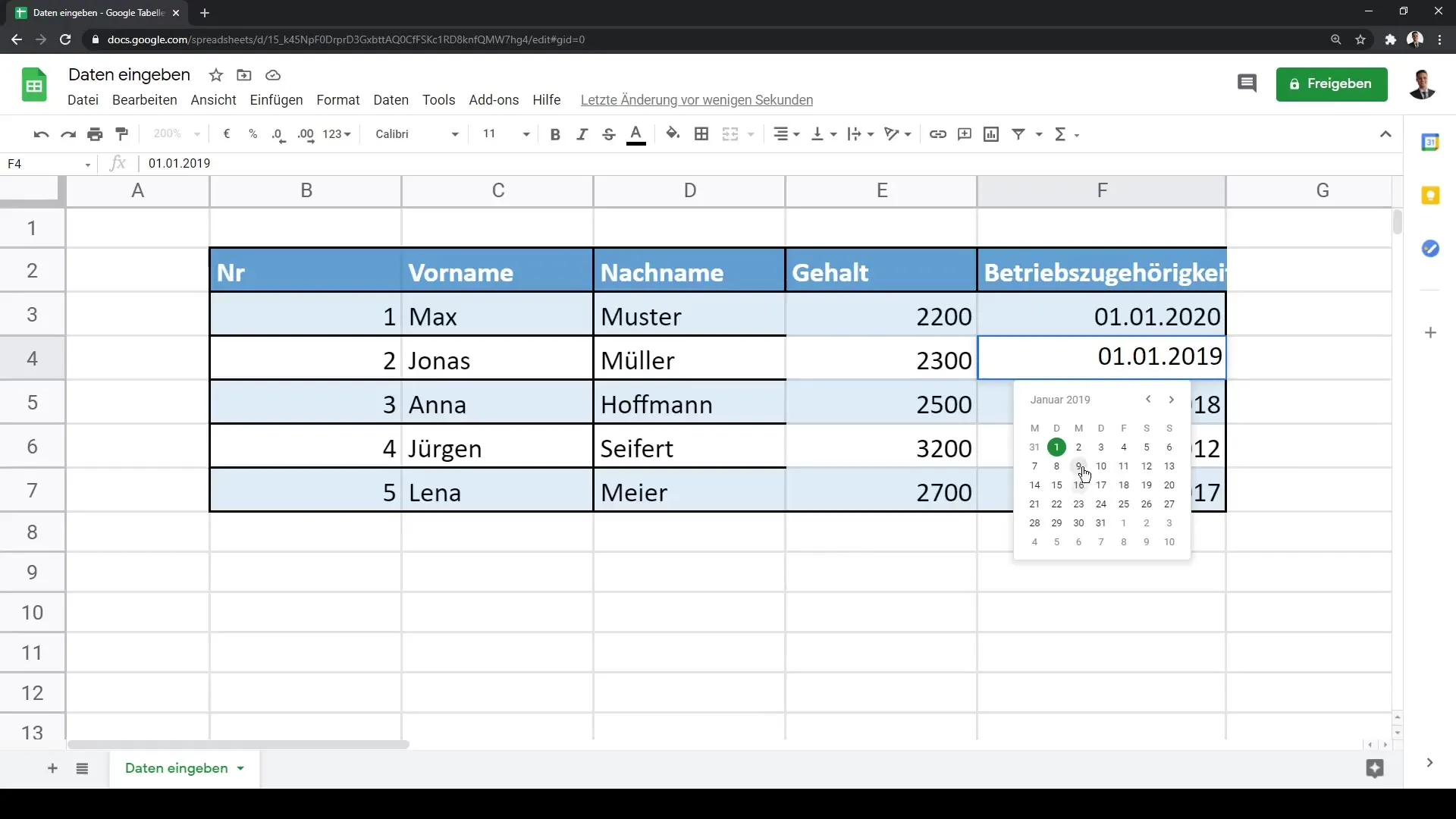Screen dimensions: 1456x819
Task: Open the fill color bucket tool
Action: (672, 134)
